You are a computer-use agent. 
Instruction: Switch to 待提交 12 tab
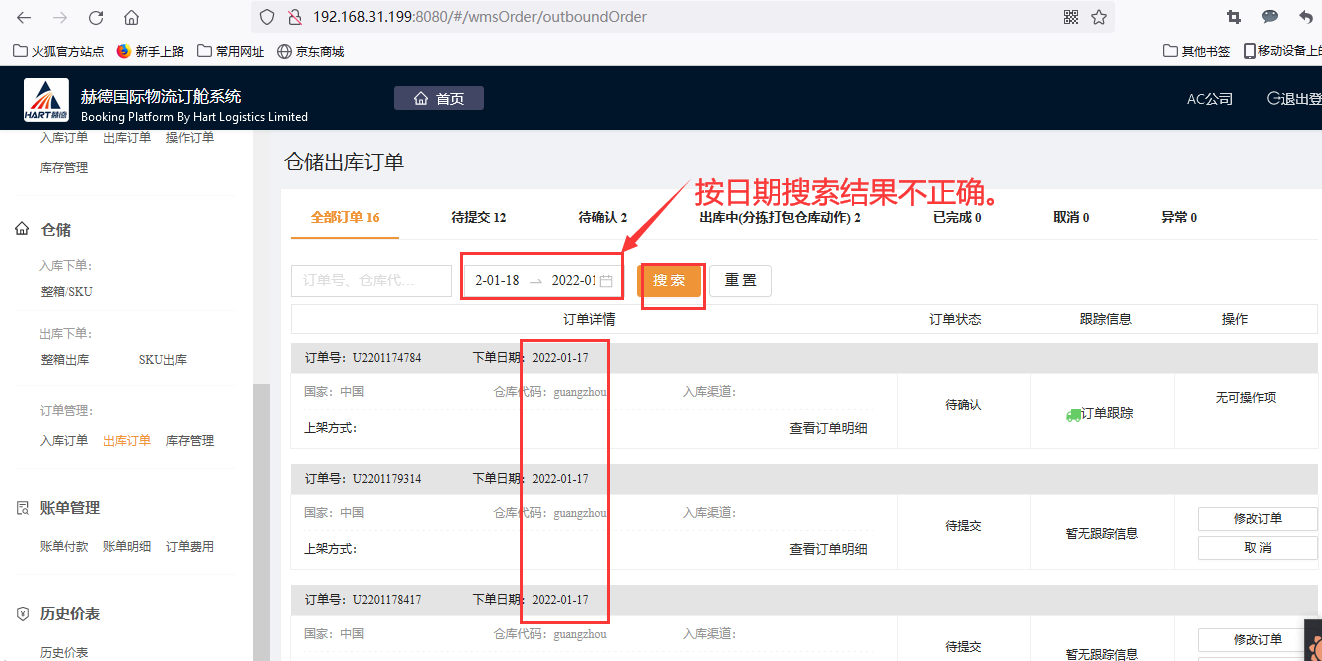click(478, 217)
